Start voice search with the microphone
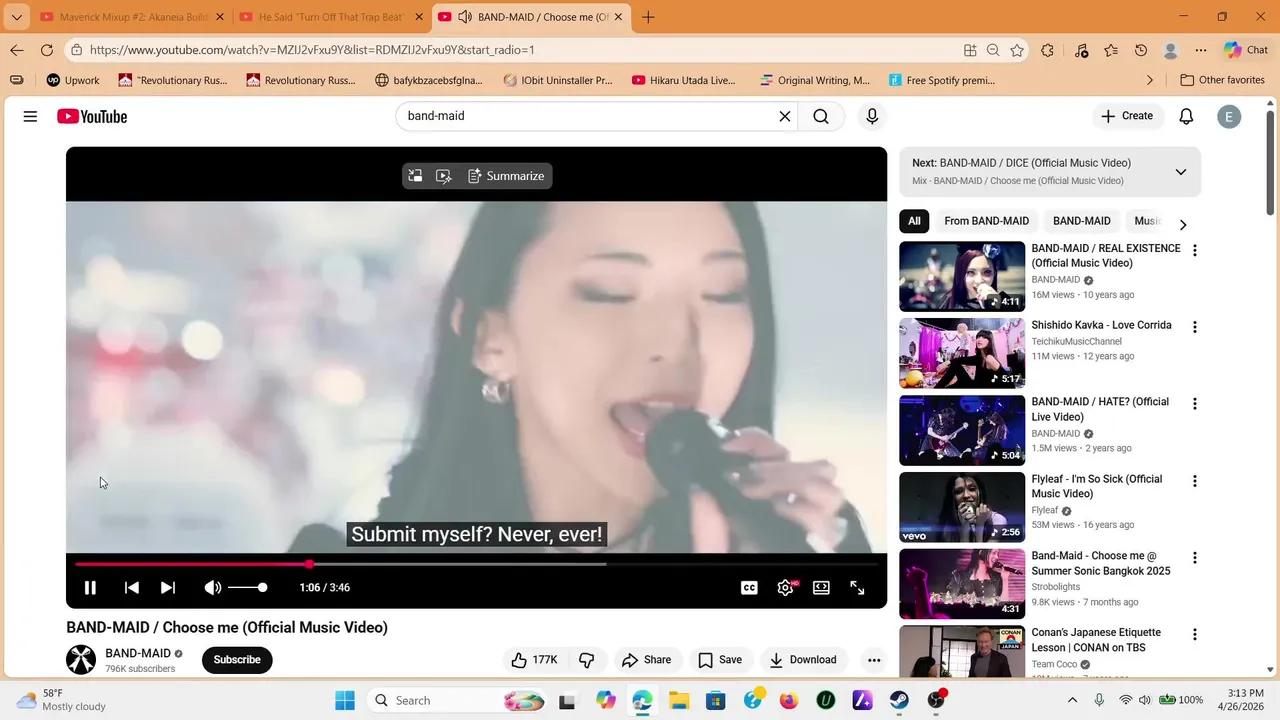Screen dimensions: 1280x720 click(x=872, y=116)
